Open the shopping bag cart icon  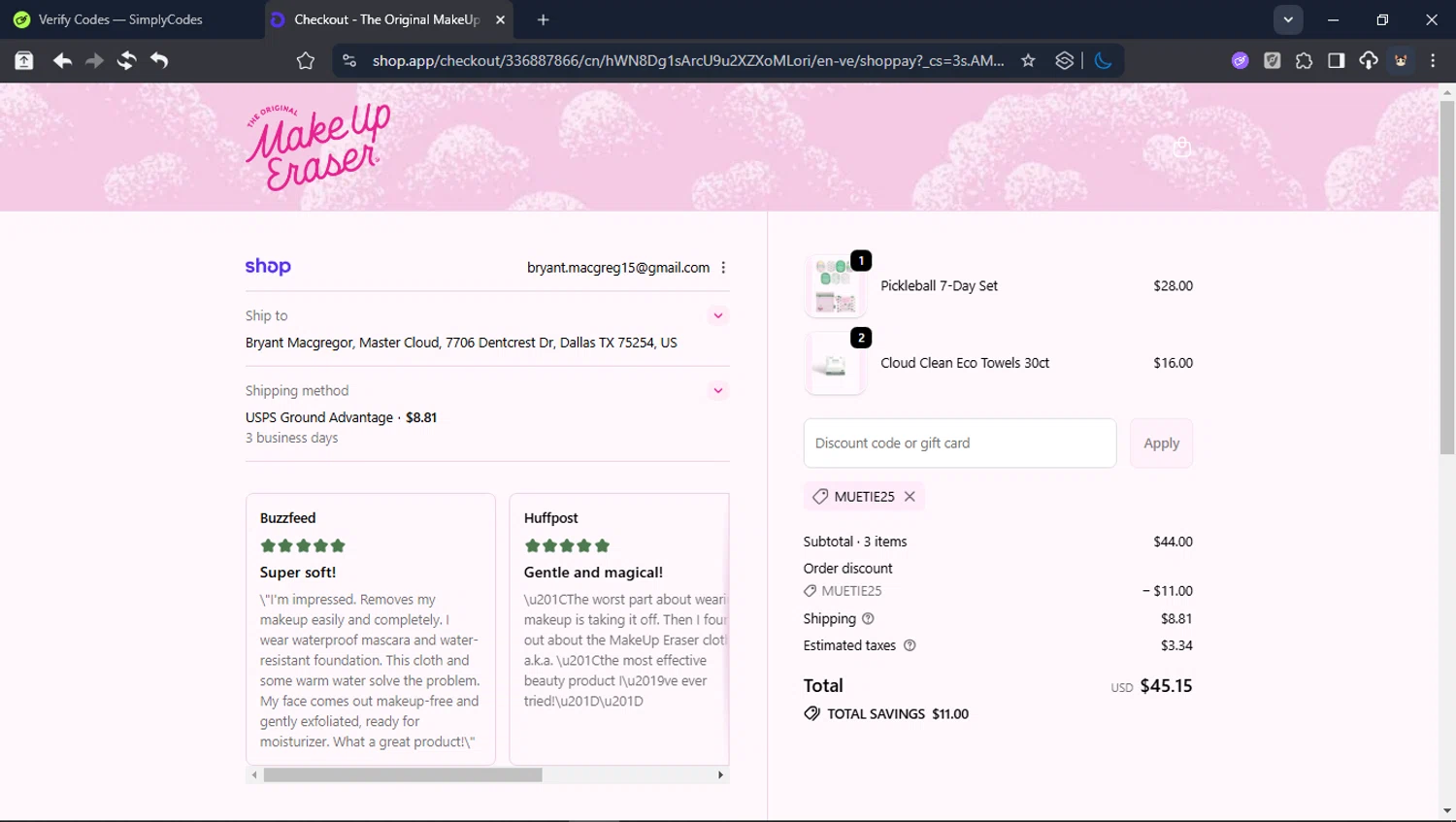1181,148
